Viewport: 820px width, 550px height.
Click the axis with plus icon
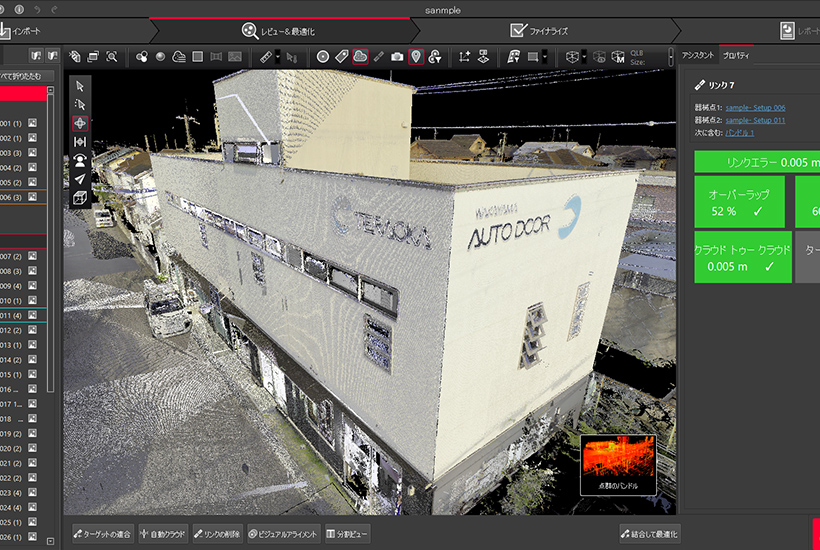[464, 56]
